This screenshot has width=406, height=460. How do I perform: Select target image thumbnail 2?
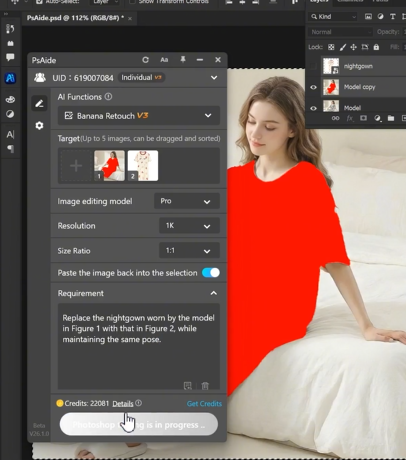click(x=143, y=165)
